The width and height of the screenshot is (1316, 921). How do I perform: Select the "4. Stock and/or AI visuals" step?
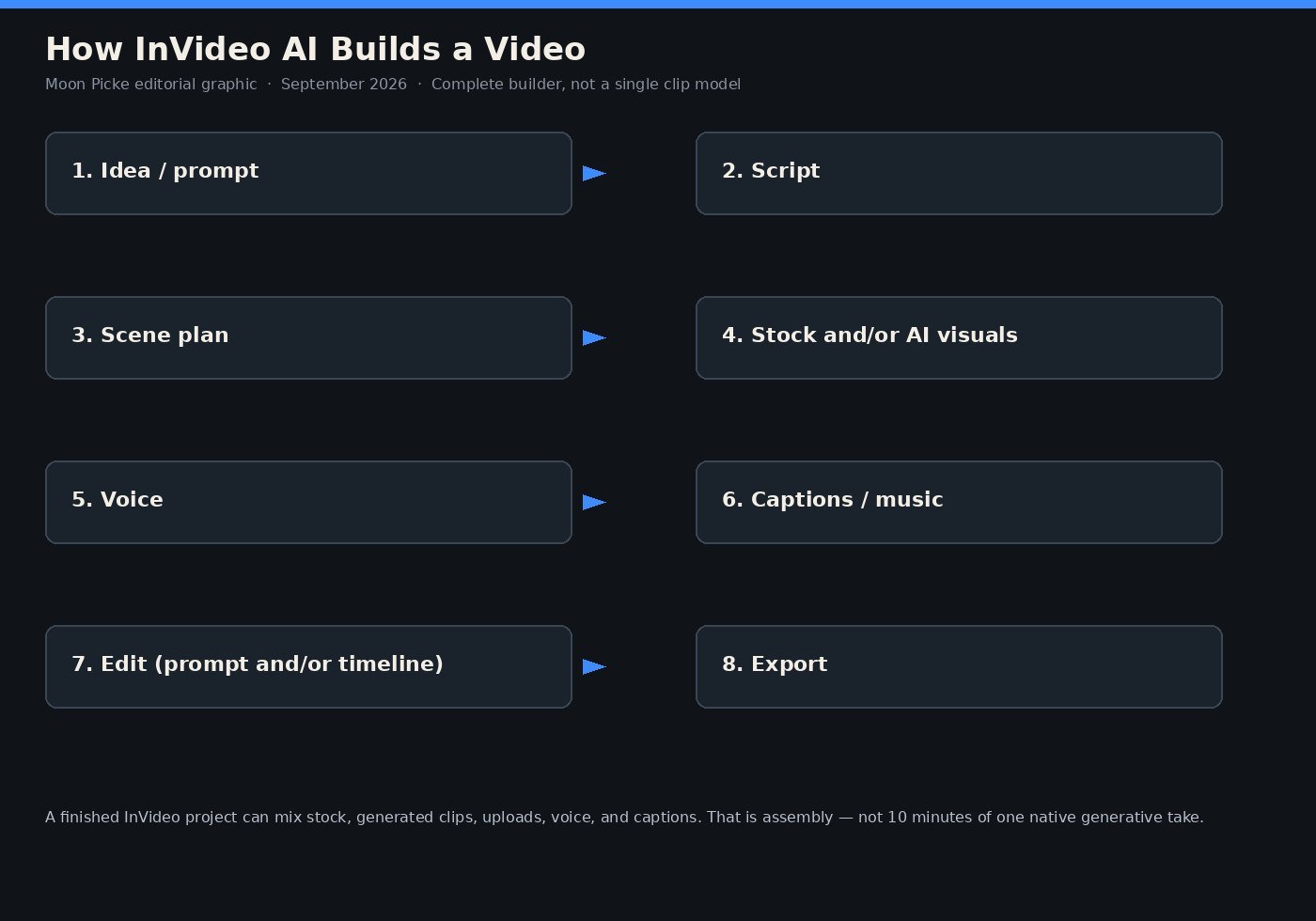coord(959,337)
